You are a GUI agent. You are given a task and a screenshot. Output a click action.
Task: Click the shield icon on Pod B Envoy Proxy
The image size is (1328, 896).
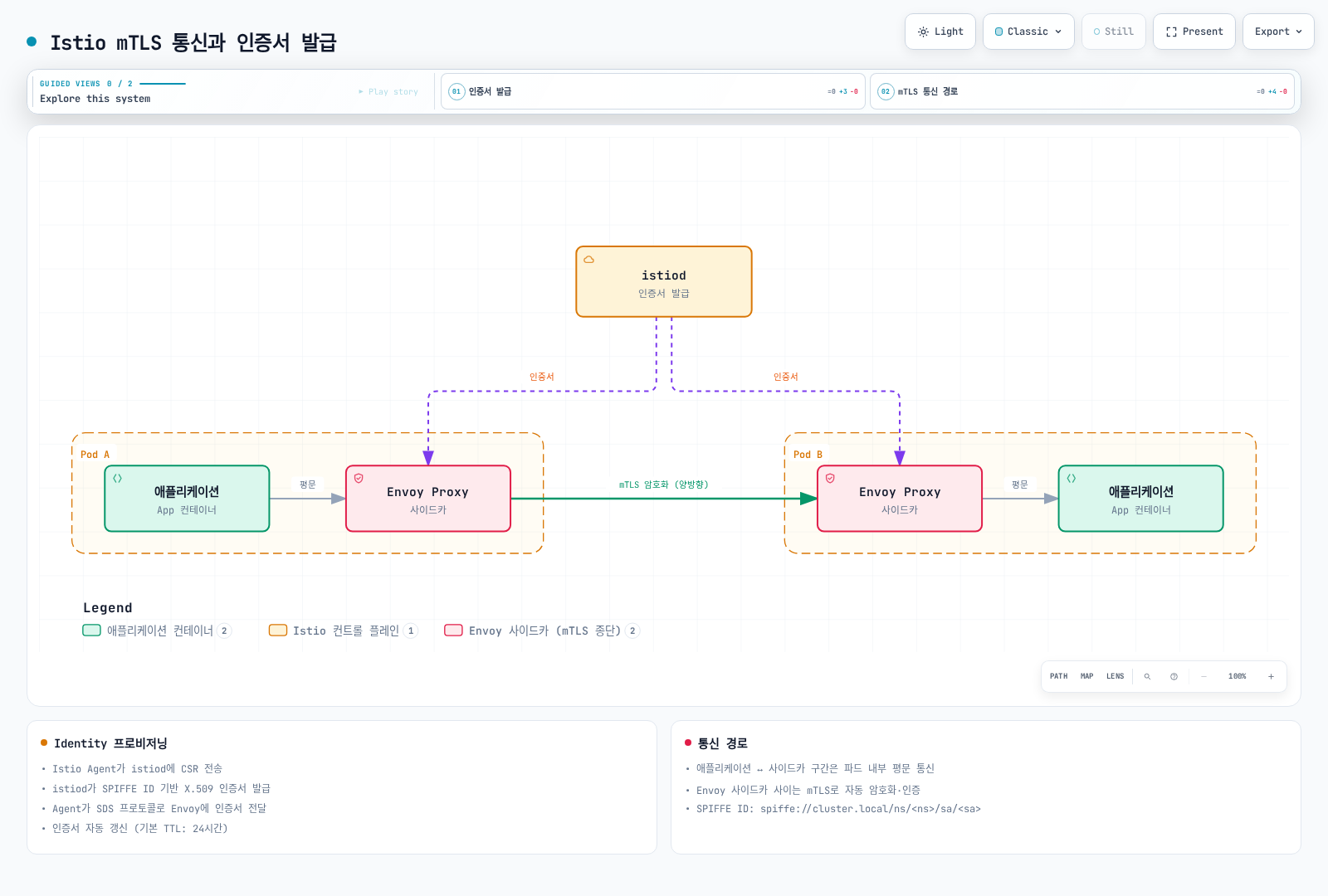point(830,479)
